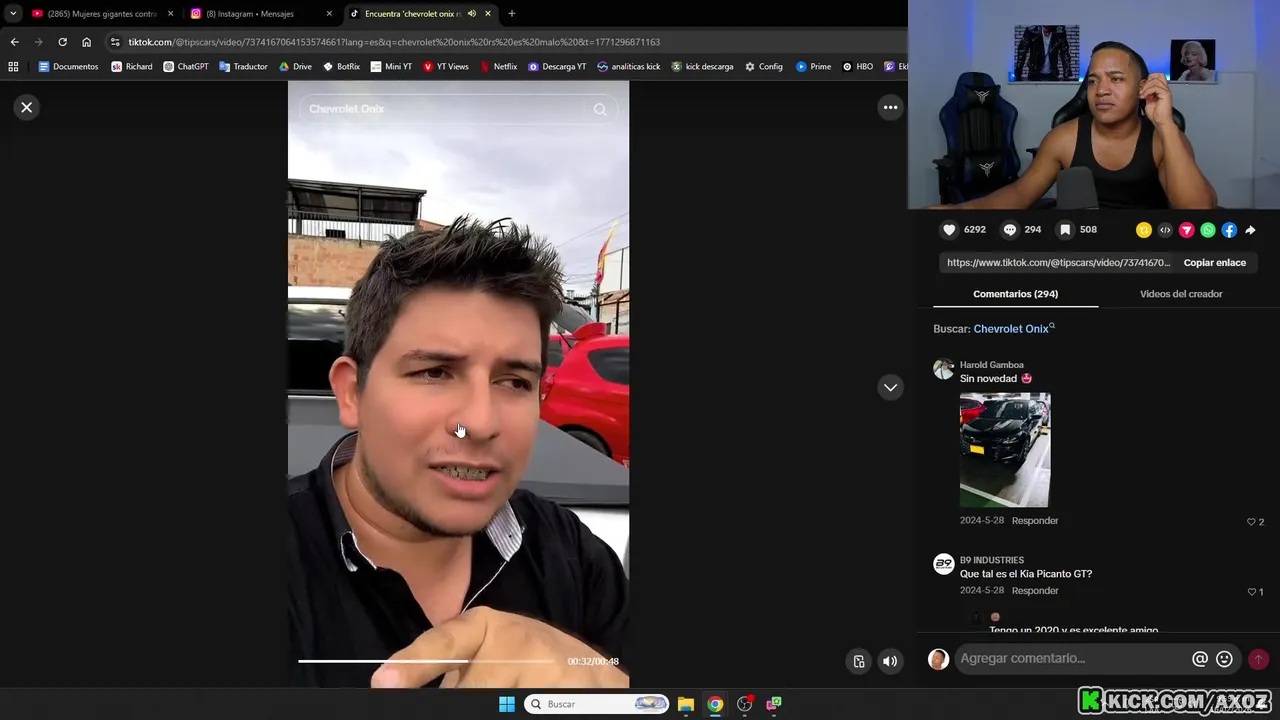Open Harold Gamboa's profile name

pyautogui.click(x=991, y=365)
